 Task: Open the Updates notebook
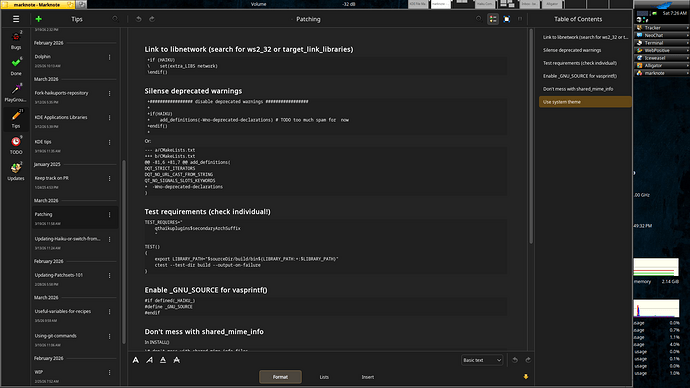[x=16, y=172]
